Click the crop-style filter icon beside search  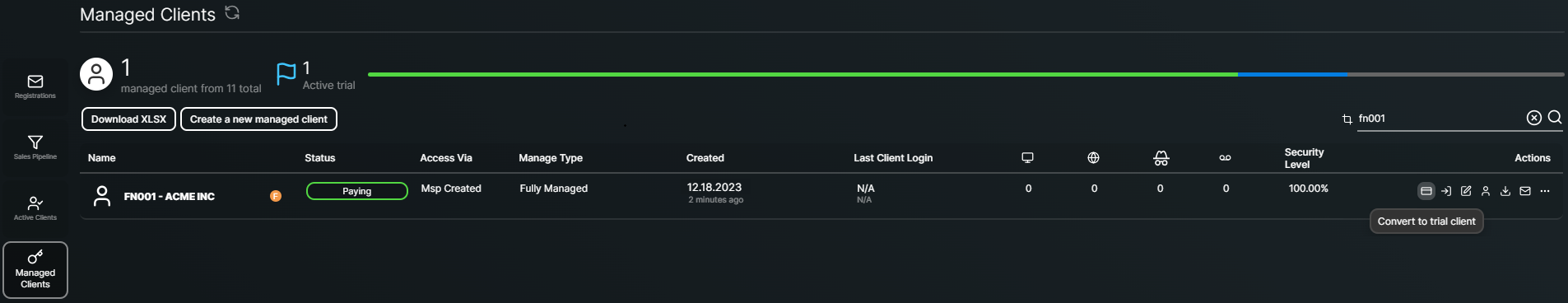click(x=1347, y=119)
